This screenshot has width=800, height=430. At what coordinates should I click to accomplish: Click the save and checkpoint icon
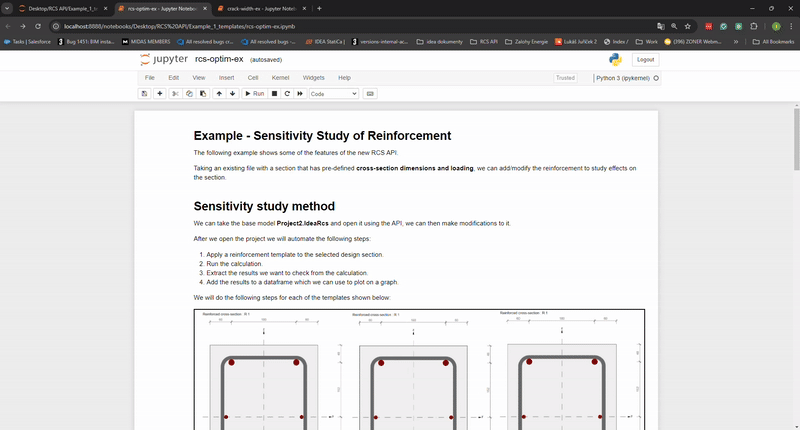[145, 93]
